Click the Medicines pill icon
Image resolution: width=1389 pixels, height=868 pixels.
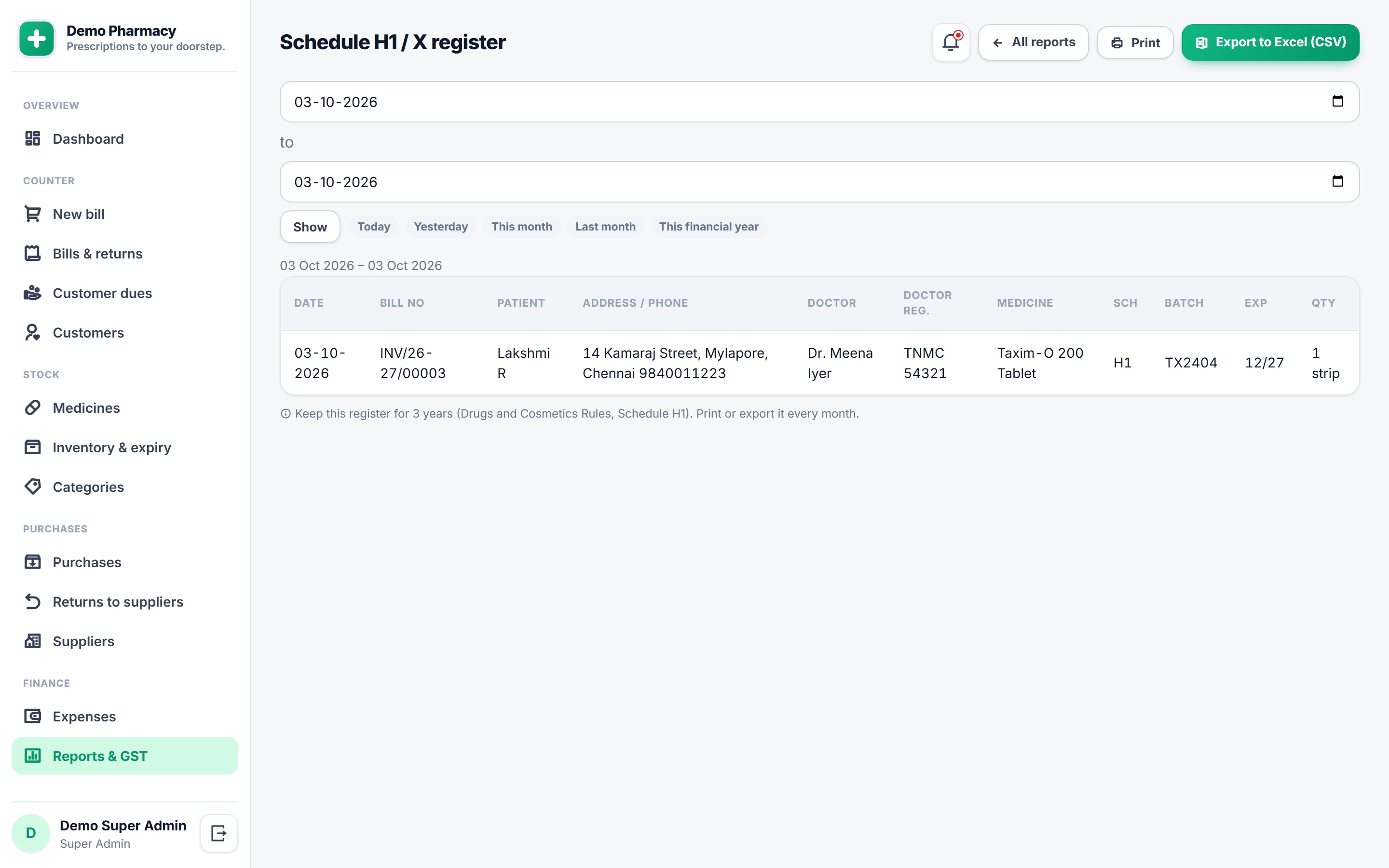33,407
